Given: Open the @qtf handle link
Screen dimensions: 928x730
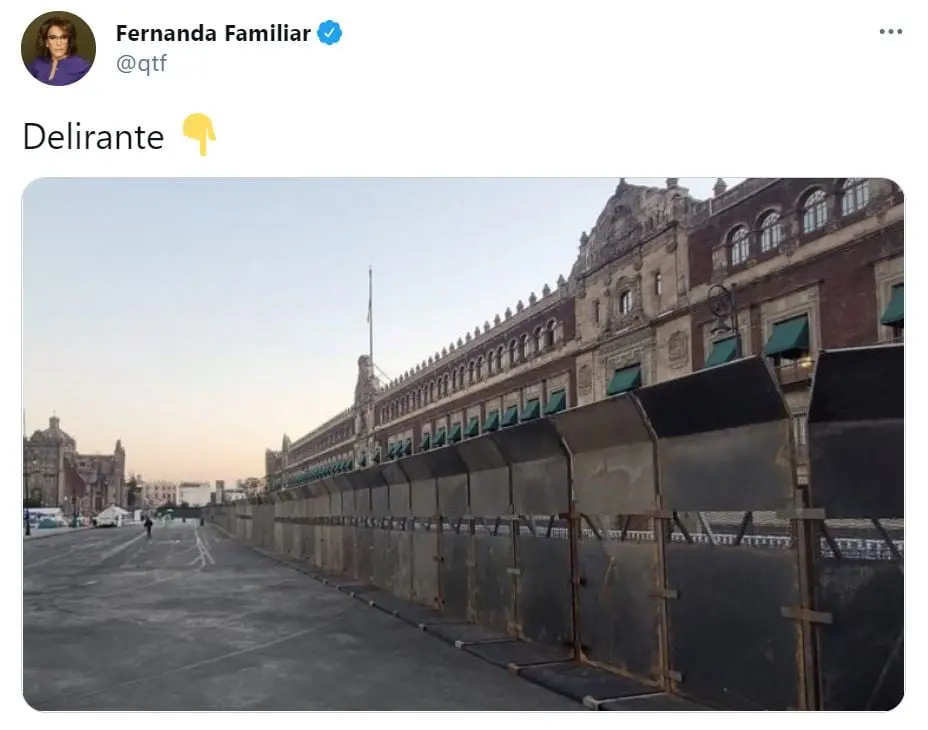Looking at the screenshot, I should click(141, 63).
